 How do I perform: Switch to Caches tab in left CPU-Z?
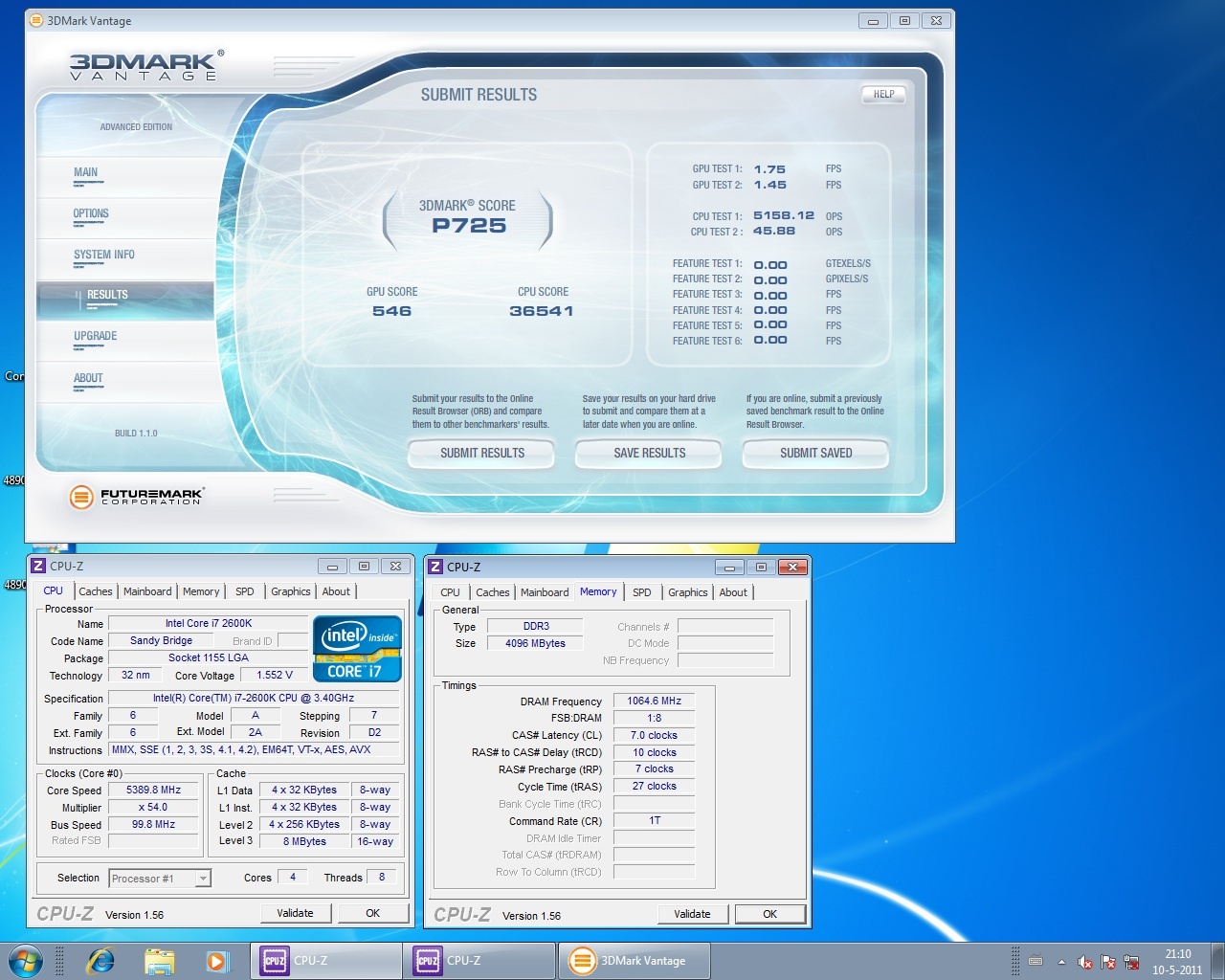pyautogui.click(x=96, y=591)
